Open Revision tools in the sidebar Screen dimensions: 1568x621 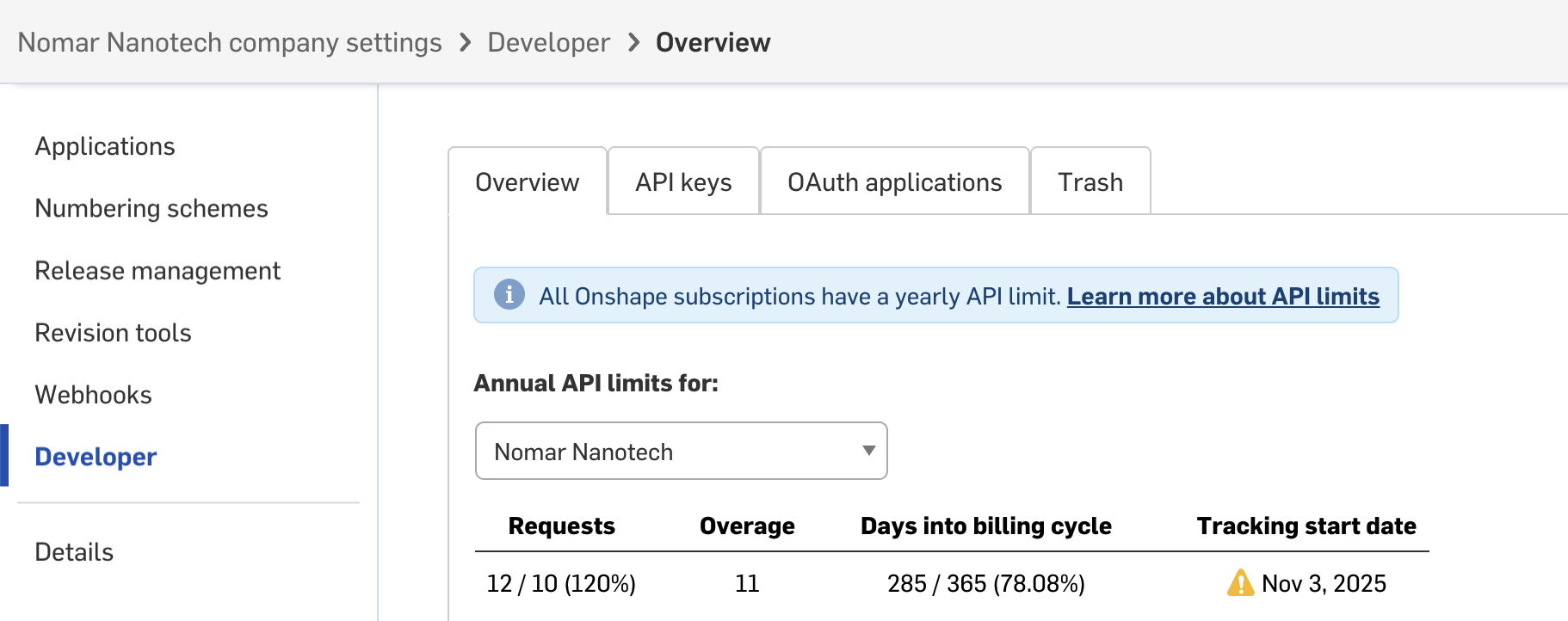click(113, 332)
